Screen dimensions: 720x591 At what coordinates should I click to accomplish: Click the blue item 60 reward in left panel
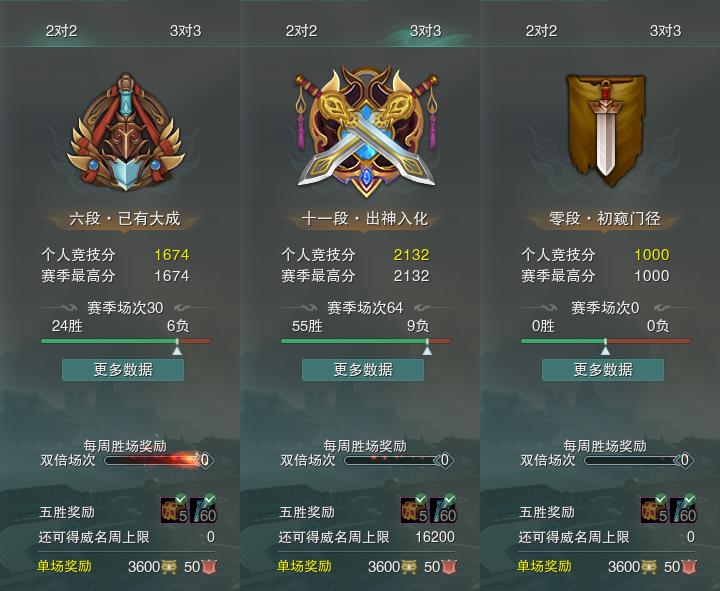[x=203, y=509]
